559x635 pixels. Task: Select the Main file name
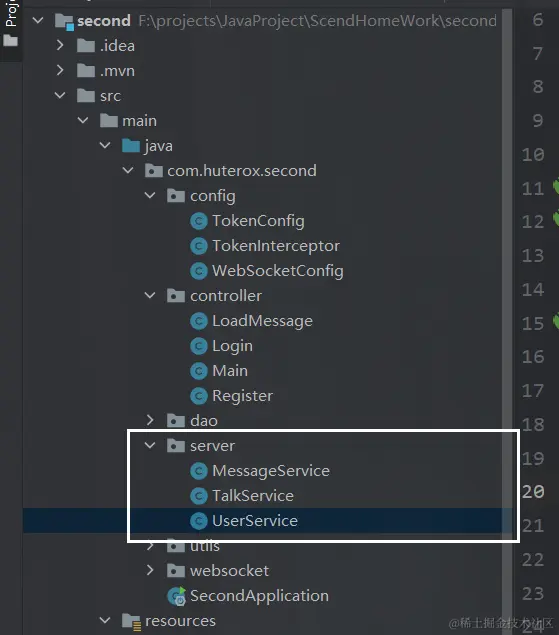[230, 371]
